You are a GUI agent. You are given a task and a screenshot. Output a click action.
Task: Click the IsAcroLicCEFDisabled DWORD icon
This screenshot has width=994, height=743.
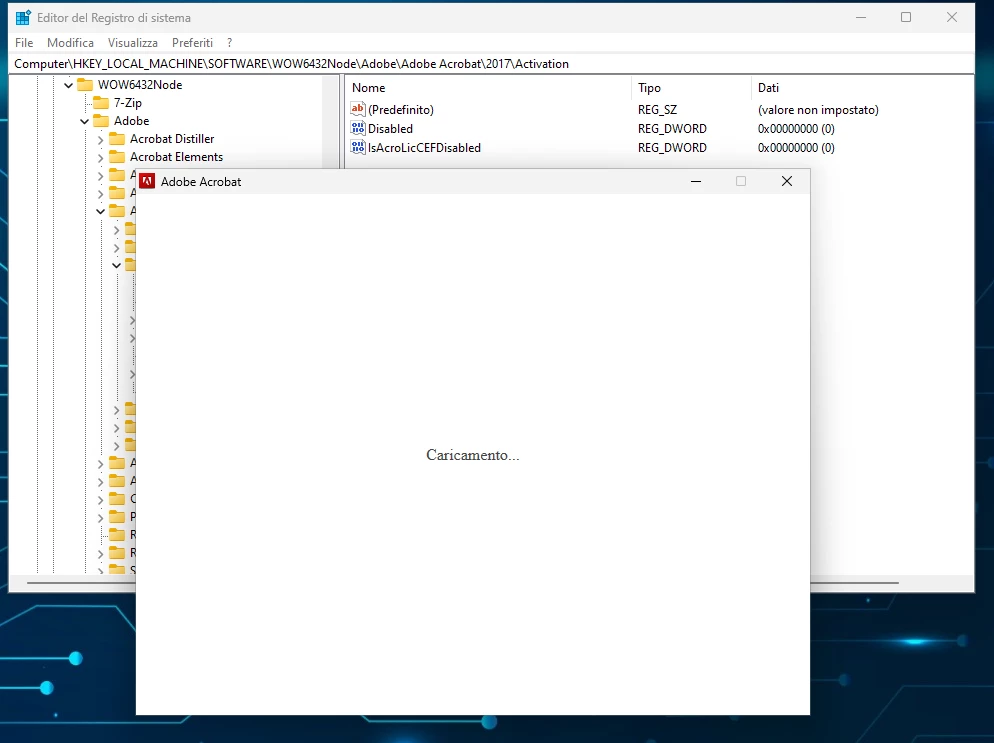[358, 147]
